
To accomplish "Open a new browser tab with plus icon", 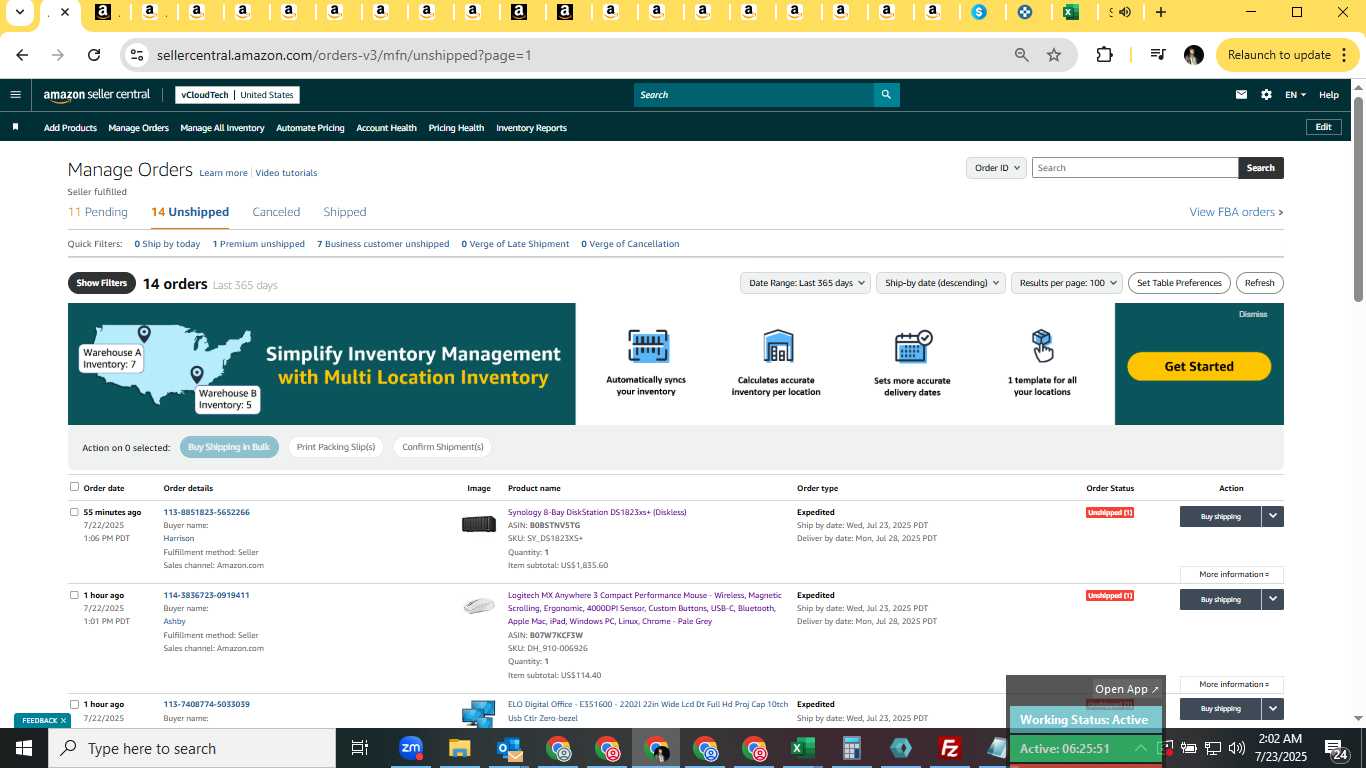I will (x=1160, y=12).
